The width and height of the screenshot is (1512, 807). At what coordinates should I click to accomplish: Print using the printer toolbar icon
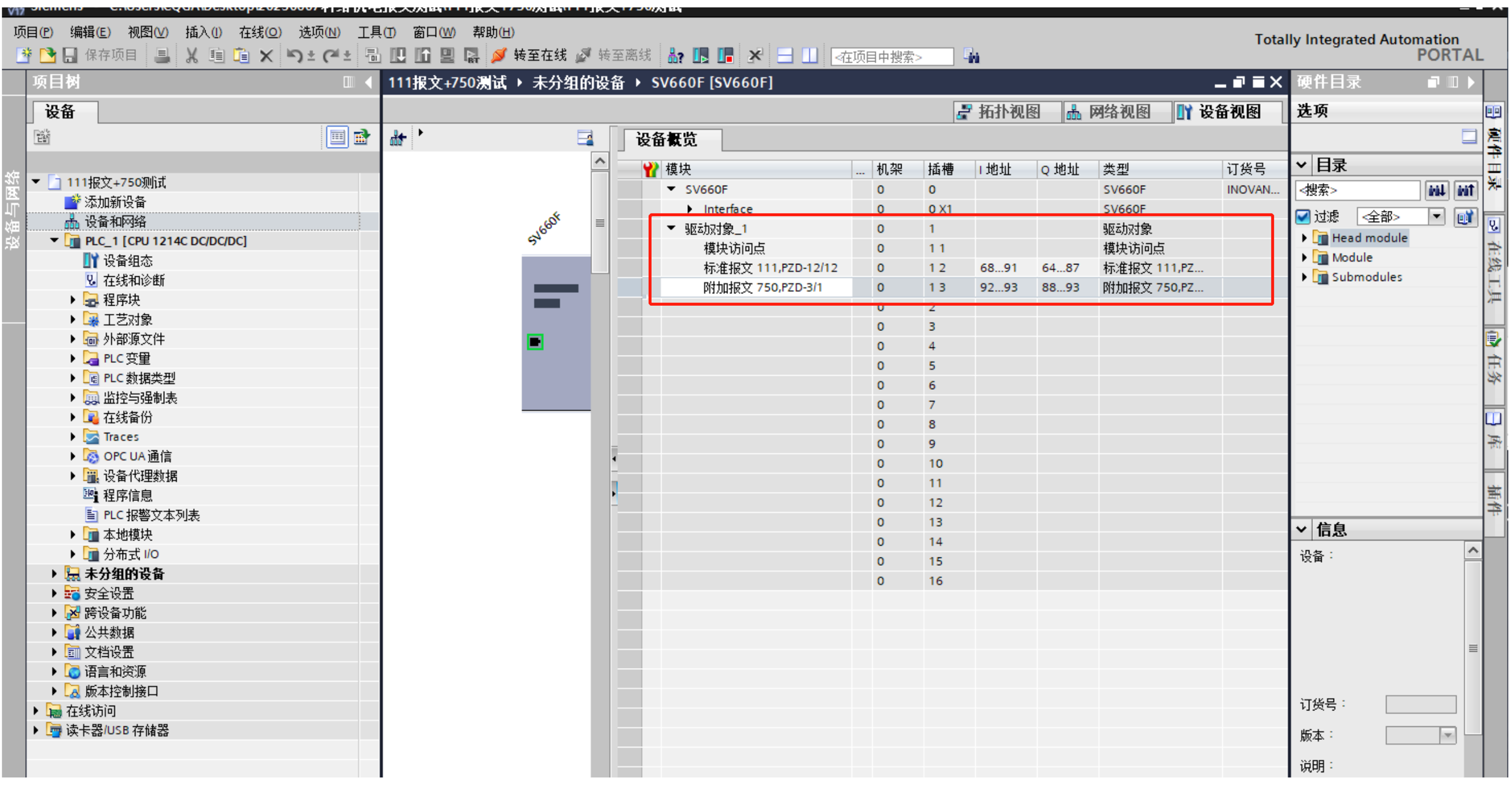coord(162,56)
